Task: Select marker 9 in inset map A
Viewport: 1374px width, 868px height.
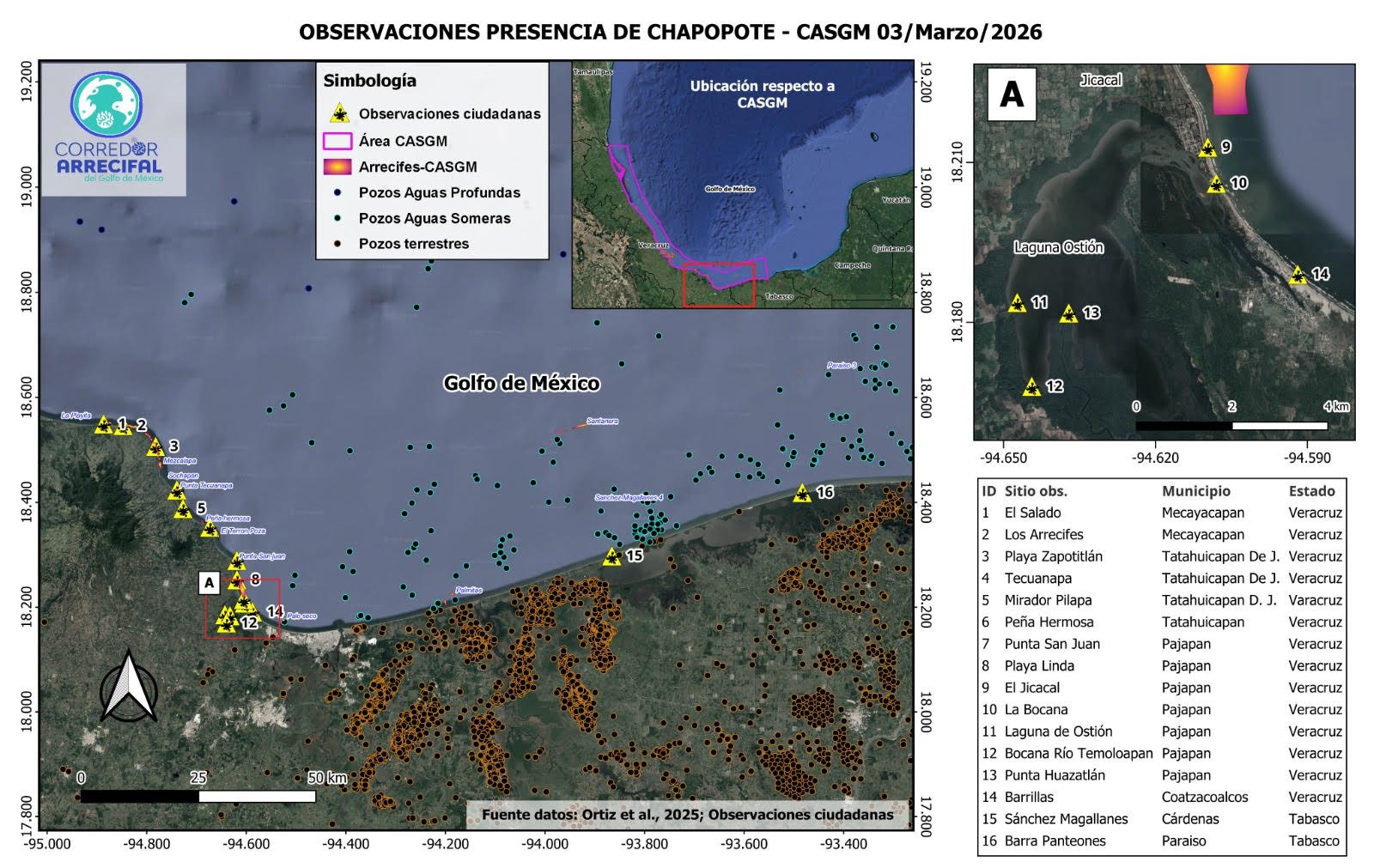Action: pos(1207,149)
